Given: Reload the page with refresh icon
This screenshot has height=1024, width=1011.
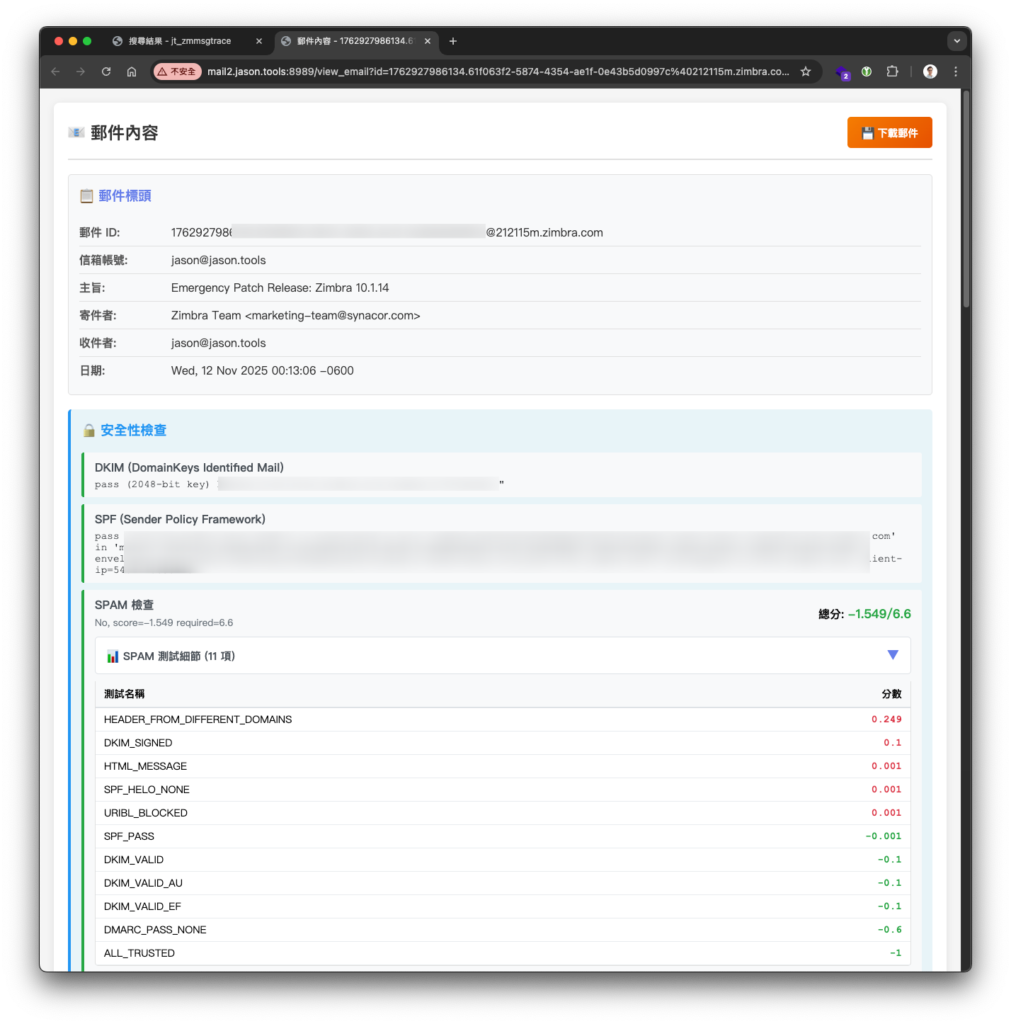Looking at the screenshot, I should coord(106,72).
